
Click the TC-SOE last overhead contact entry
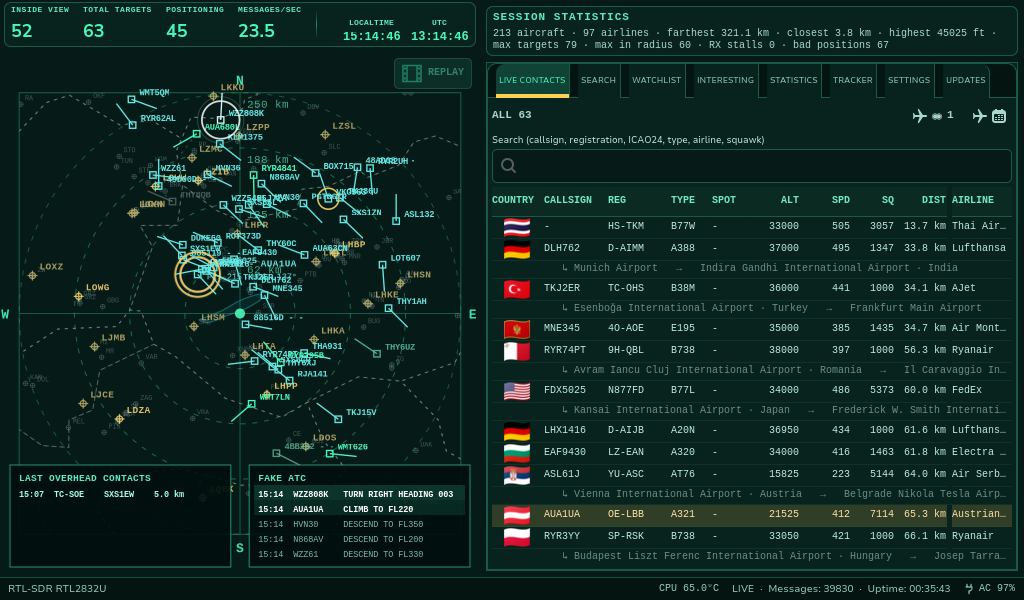pos(102,494)
